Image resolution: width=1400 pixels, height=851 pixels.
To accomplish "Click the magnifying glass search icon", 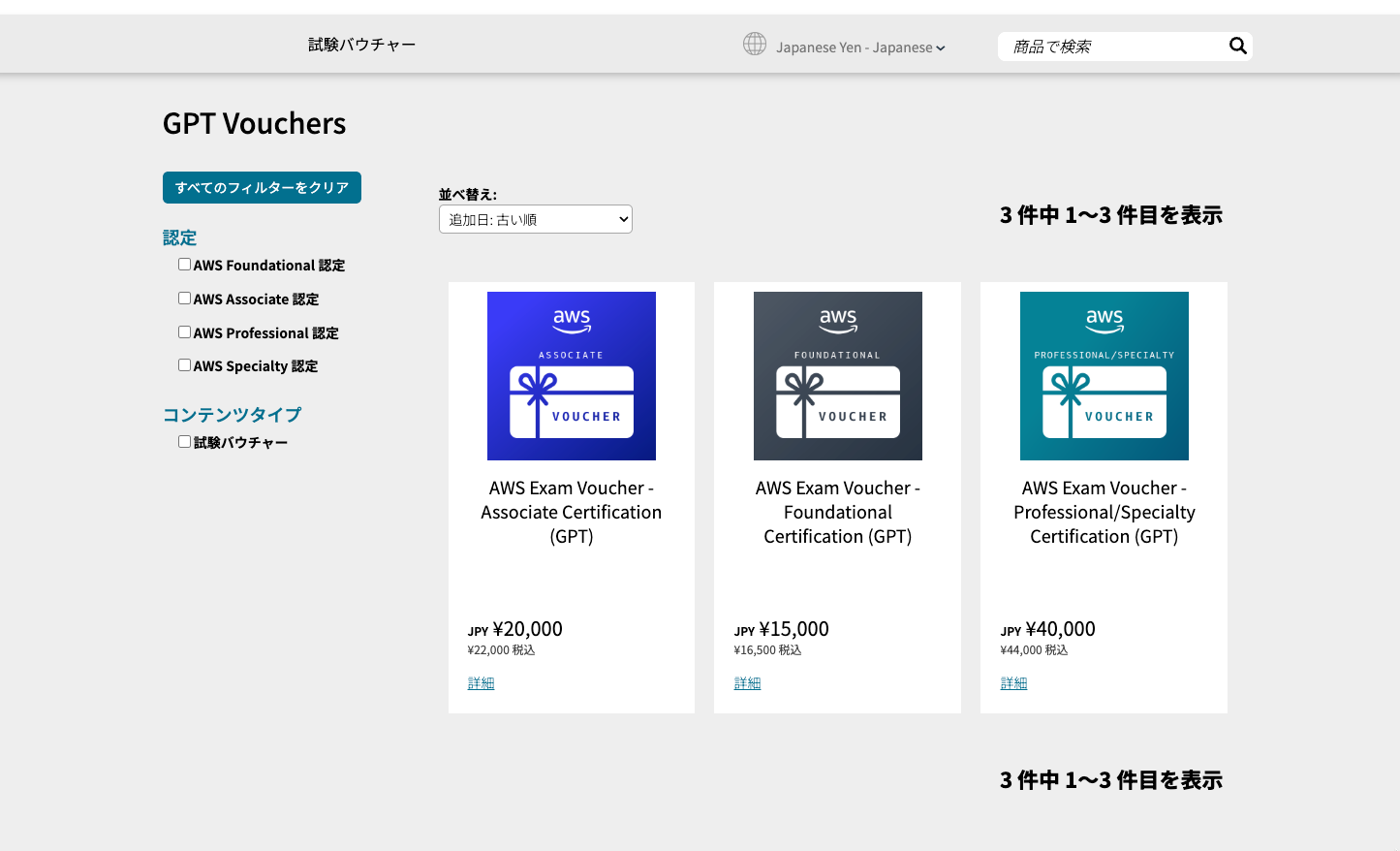I will pos(1237,46).
